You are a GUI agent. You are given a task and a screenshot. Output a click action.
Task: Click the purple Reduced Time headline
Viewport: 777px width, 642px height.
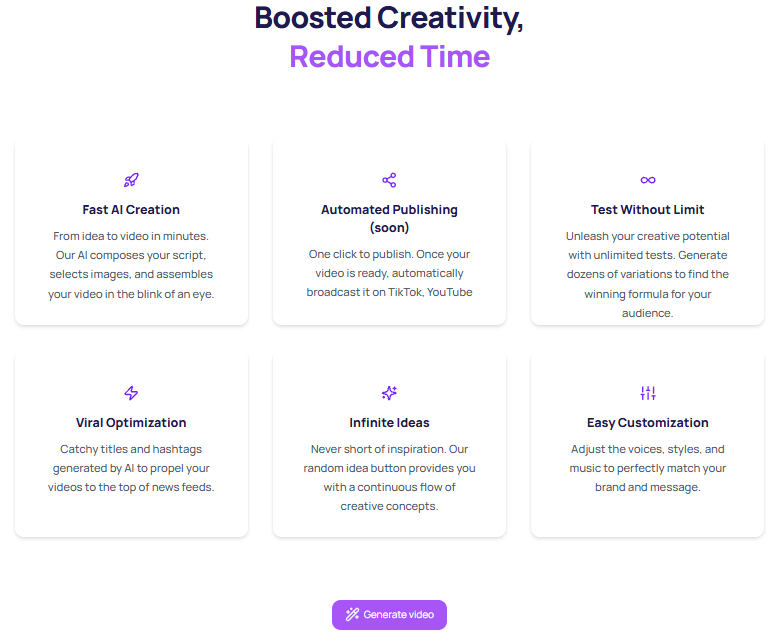click(x=389, y=56)
